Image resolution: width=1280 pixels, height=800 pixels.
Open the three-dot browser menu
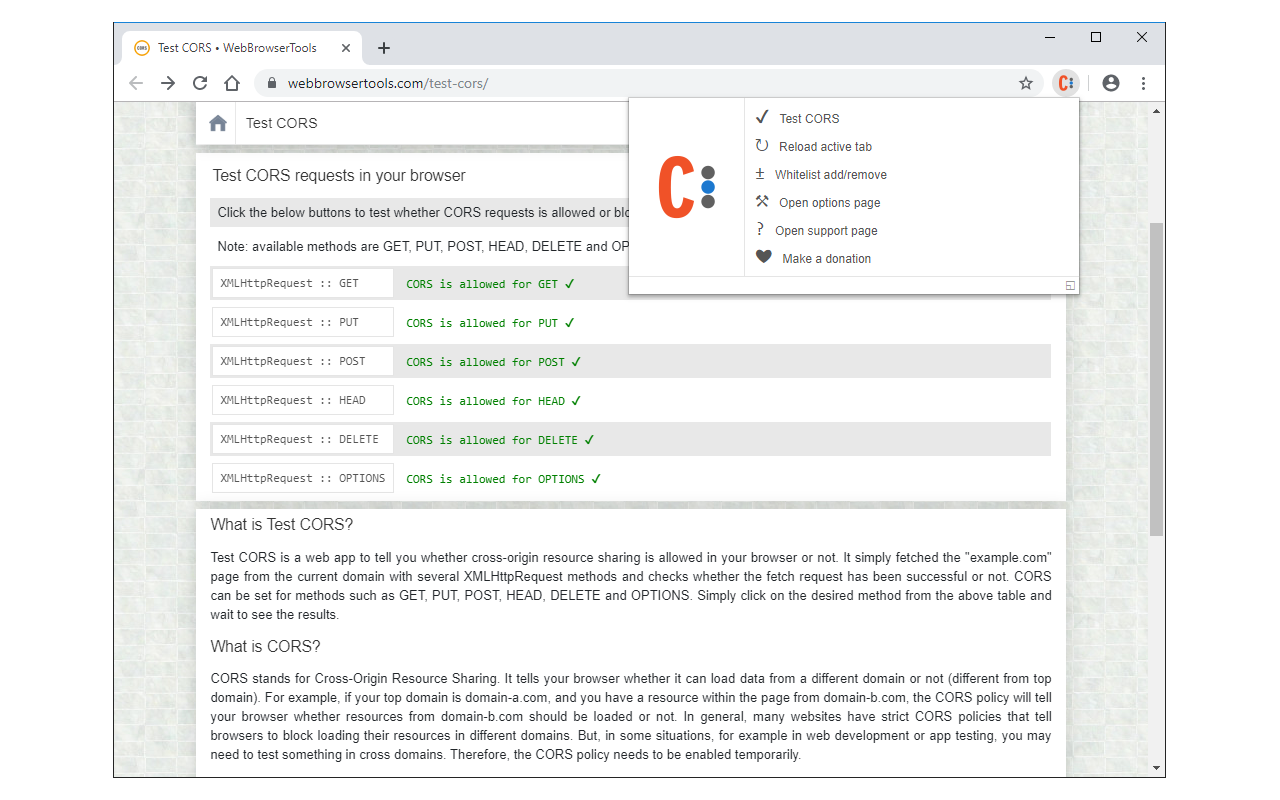click(x=1143, y=83)
